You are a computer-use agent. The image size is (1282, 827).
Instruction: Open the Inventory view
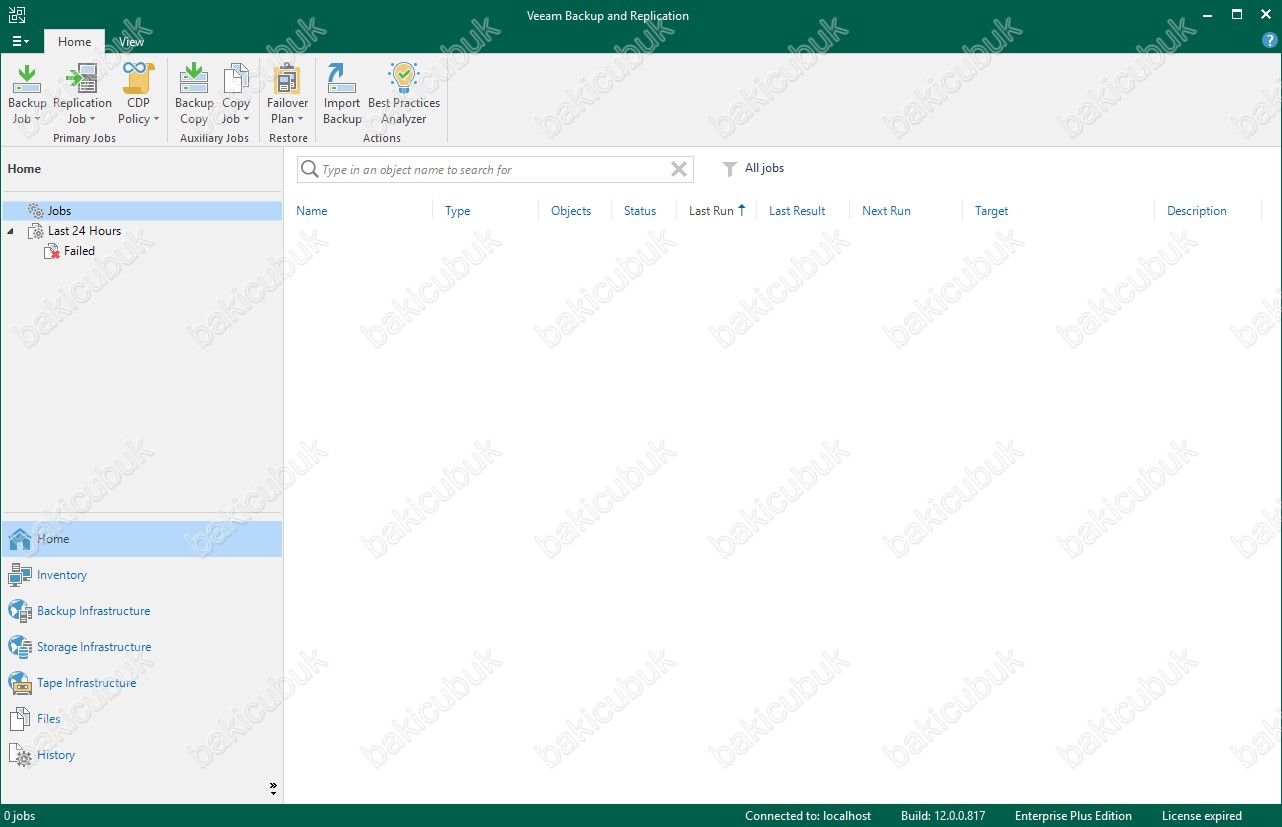click(x=141, y=575)
